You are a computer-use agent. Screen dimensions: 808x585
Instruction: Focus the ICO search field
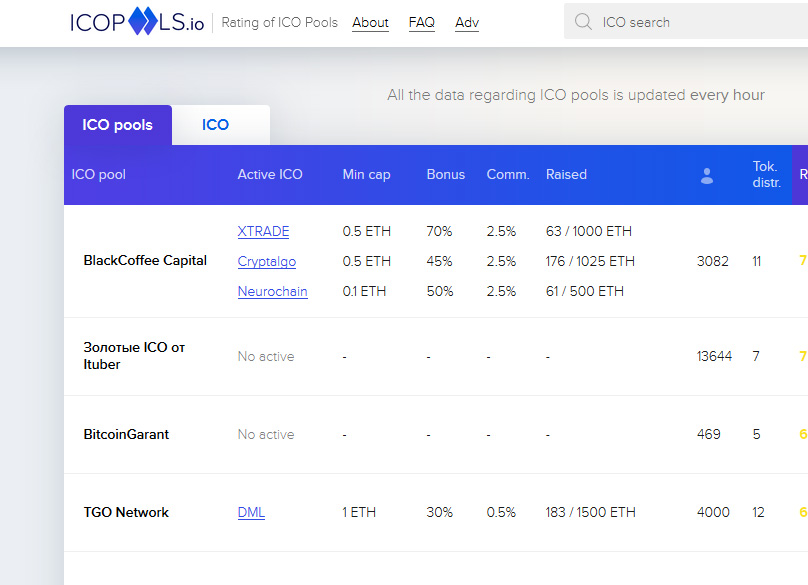click(686, 22)
